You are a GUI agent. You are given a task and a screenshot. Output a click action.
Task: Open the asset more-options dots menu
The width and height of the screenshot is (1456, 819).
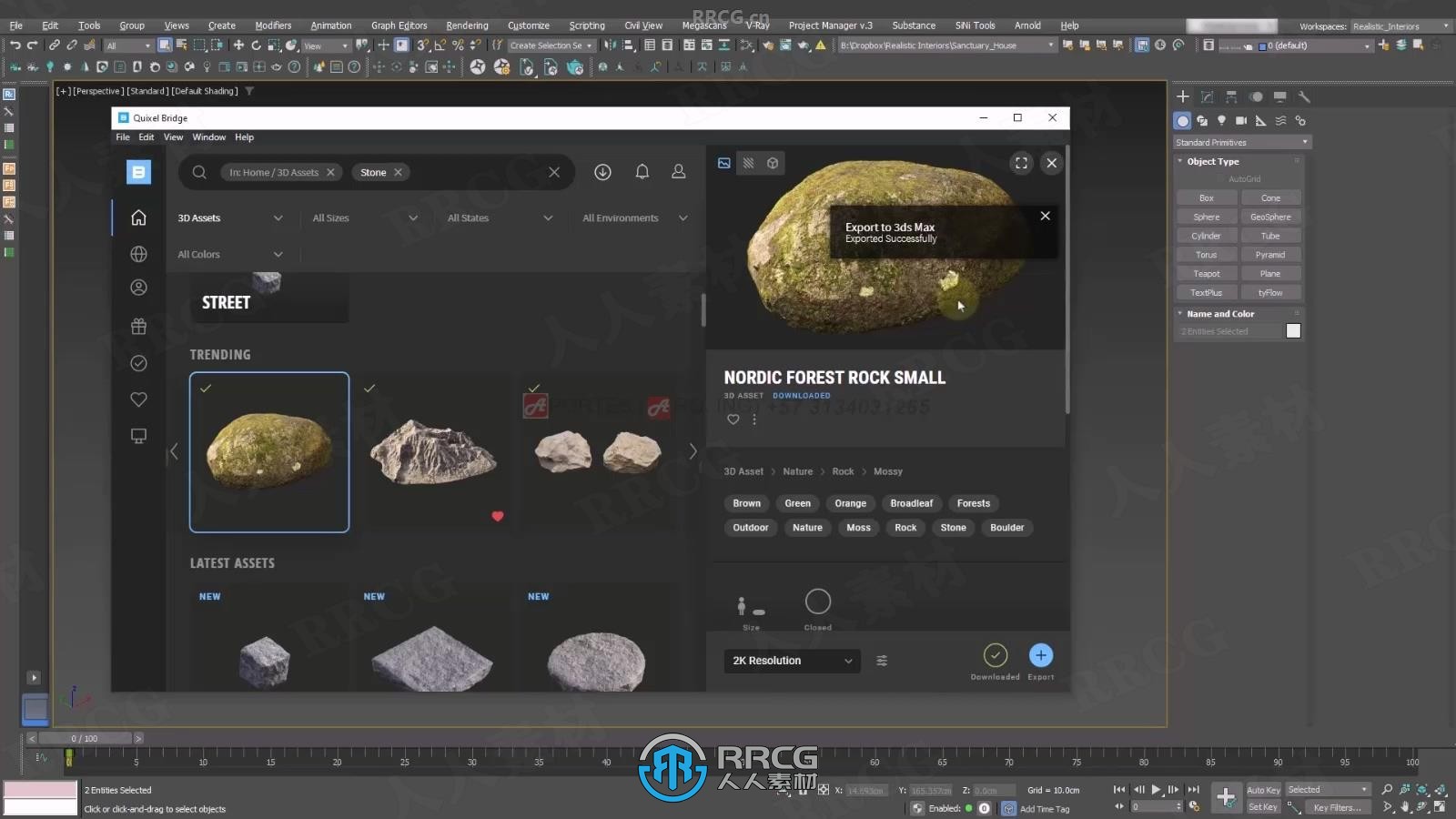pos(754,420)
